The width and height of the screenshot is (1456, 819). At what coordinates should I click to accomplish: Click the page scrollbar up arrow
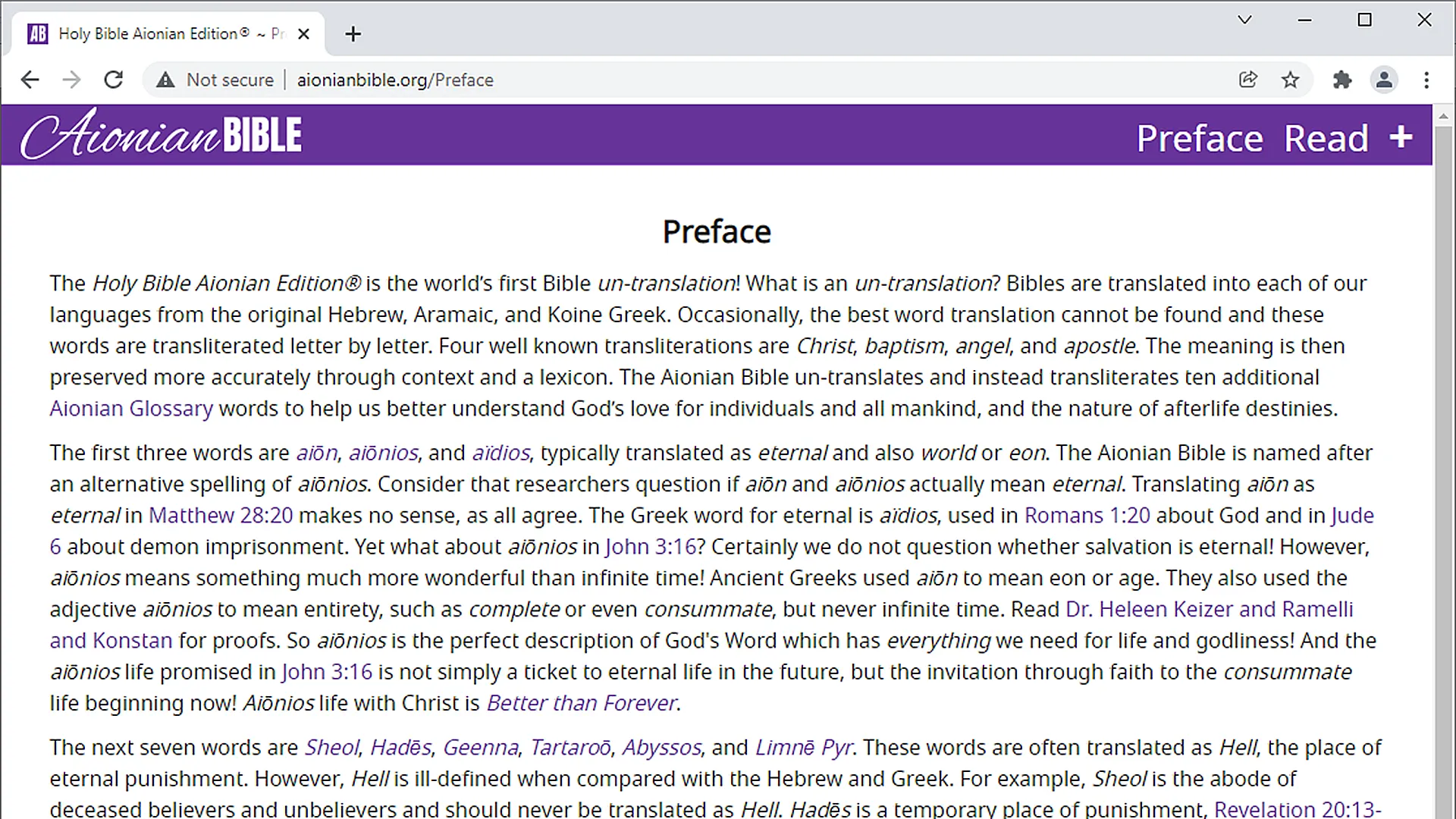(1443, 117)
